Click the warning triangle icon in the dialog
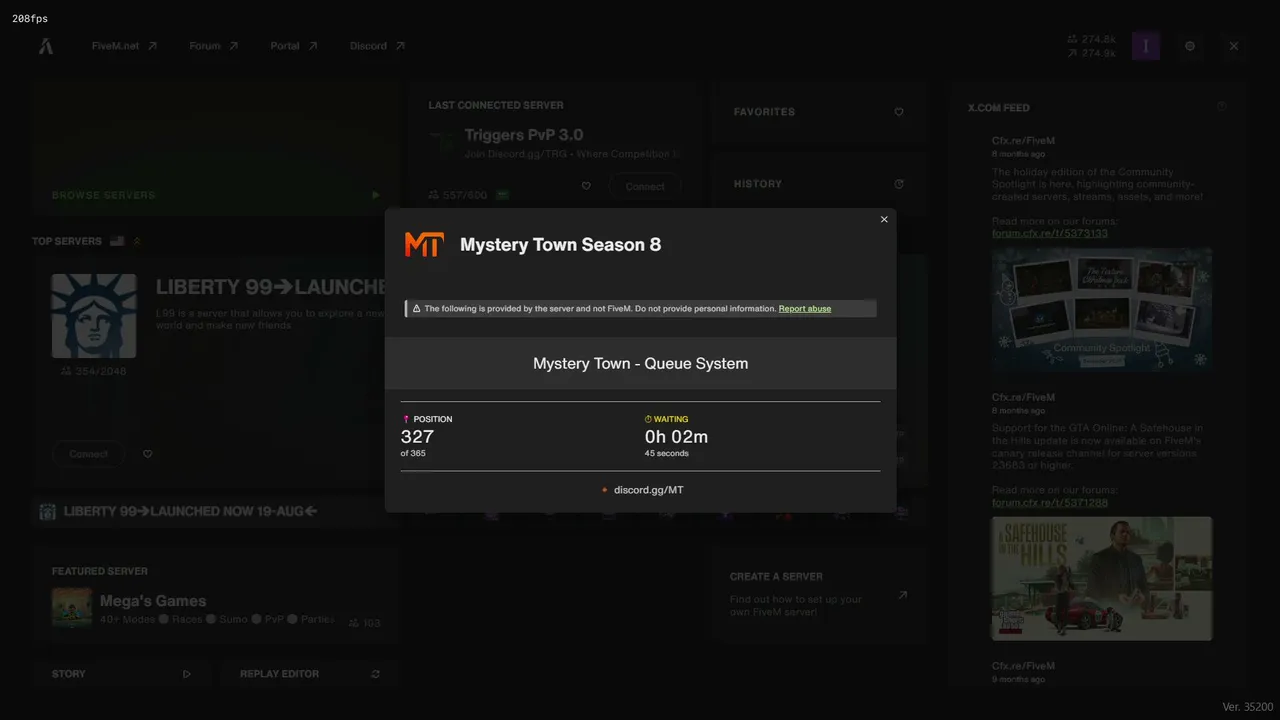This screenshot has width=1280, height=720. tap(416, 309)
